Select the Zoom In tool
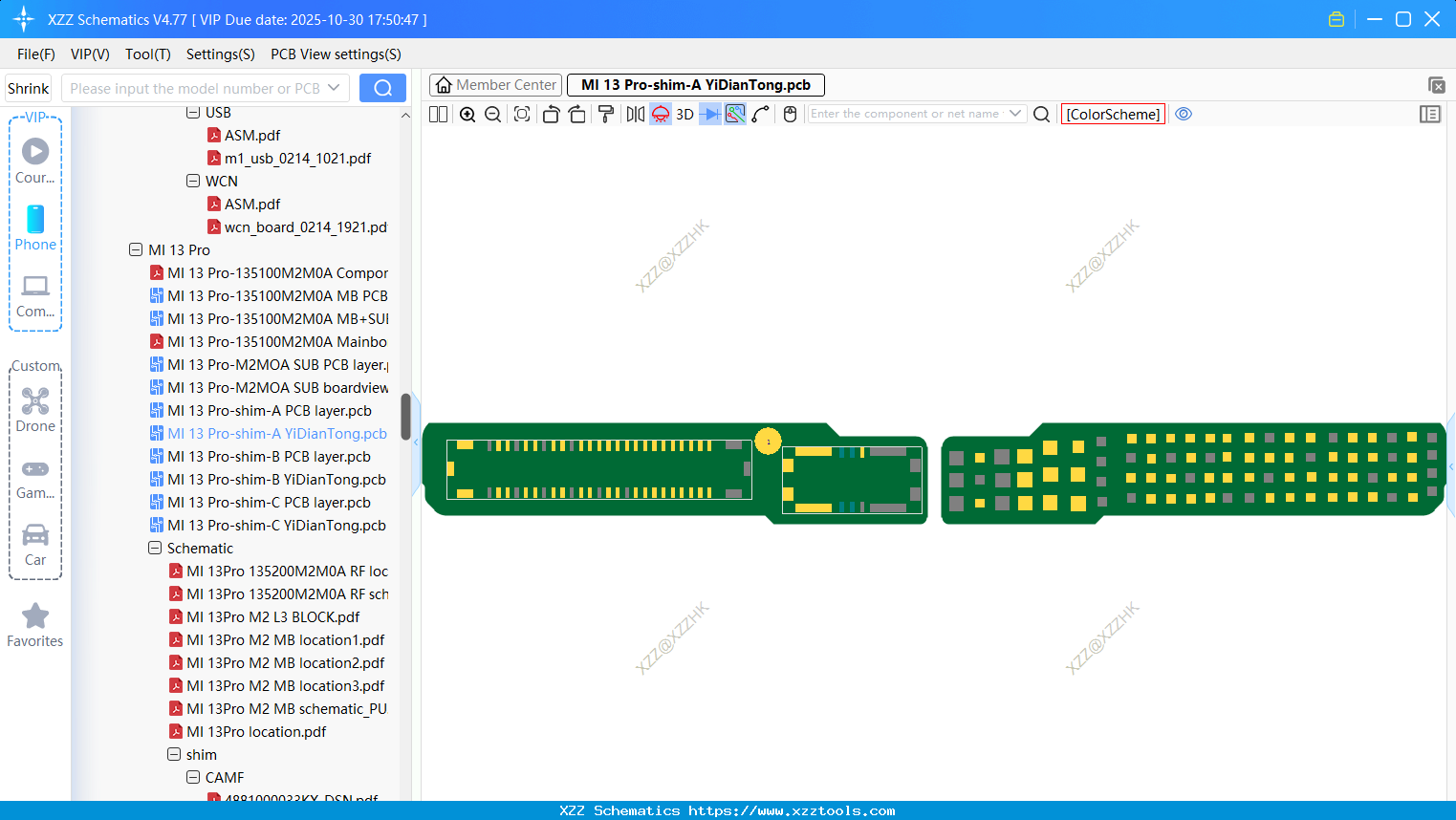 [467, 114]
